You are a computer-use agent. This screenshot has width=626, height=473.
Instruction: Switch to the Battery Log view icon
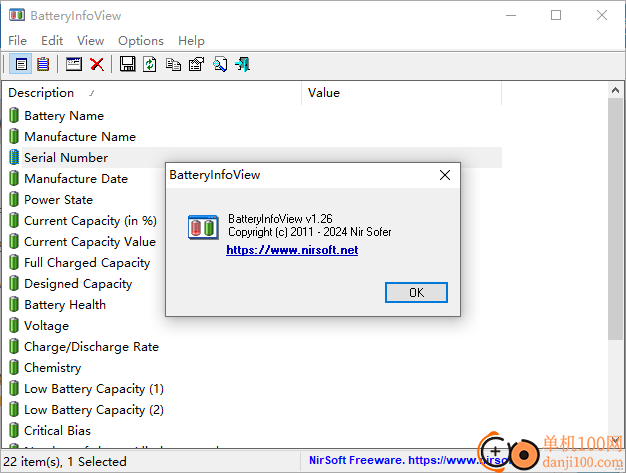coord(43,64)
